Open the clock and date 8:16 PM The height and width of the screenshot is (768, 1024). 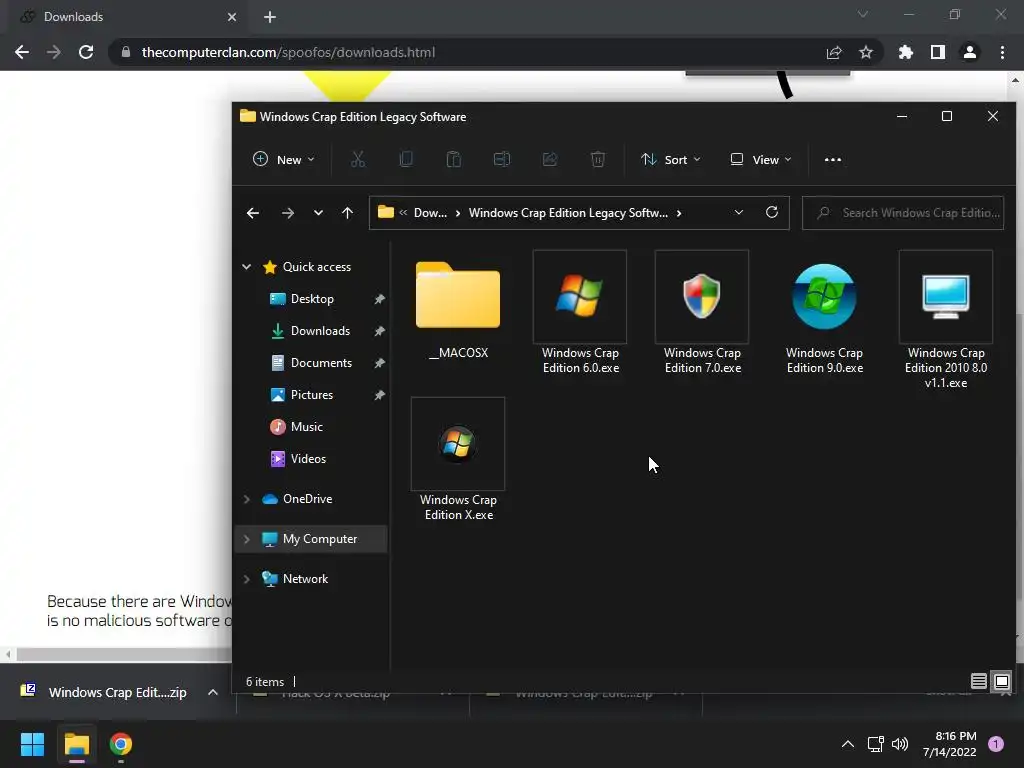(x=950, y=744)
